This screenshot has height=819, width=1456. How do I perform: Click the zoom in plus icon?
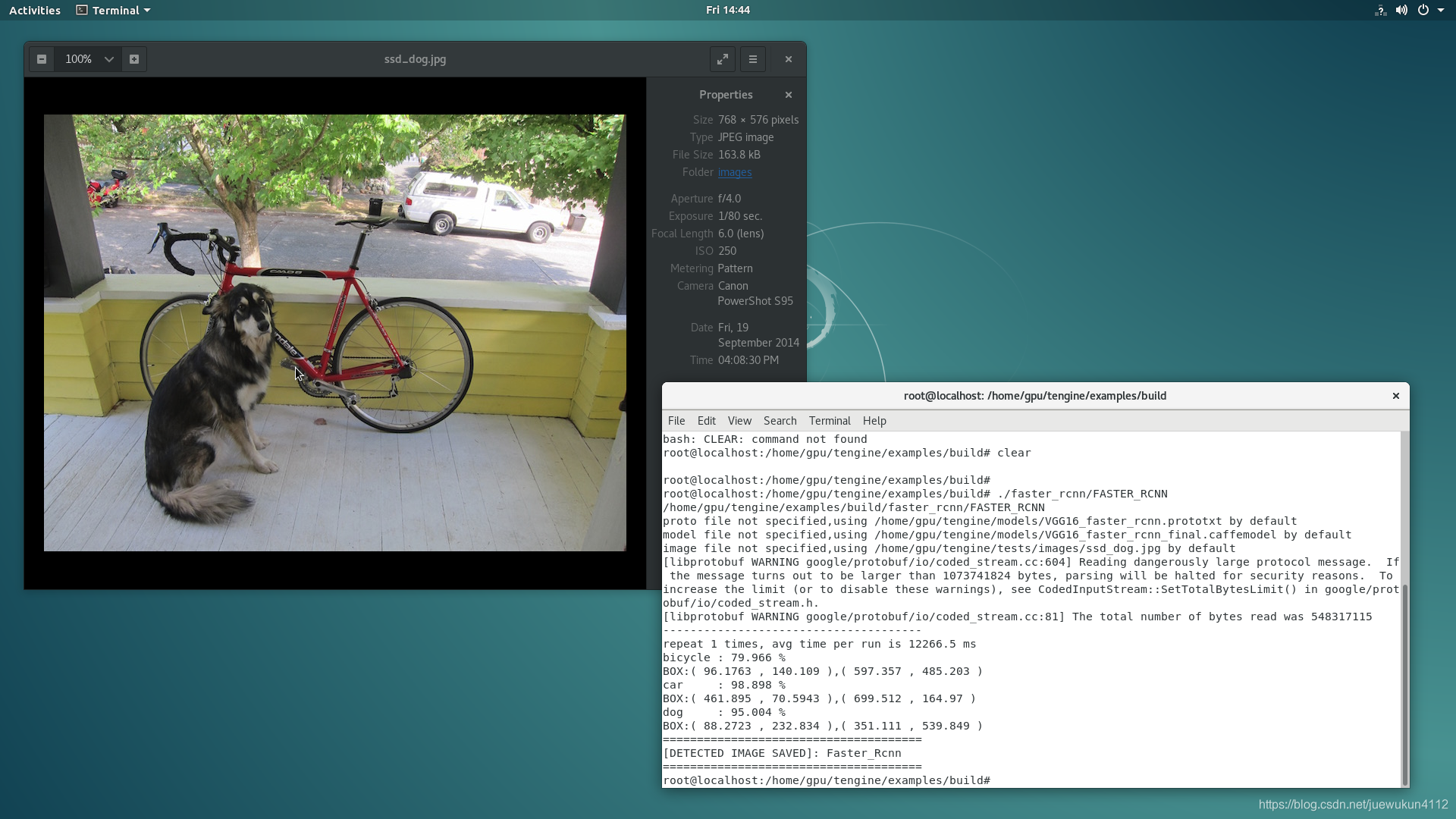134,59
